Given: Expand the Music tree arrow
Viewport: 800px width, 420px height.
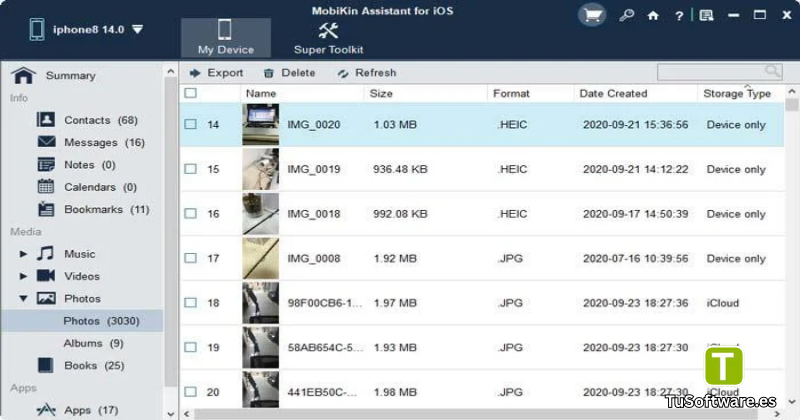Looking at the screenshot, I should (x=23, y=254).
